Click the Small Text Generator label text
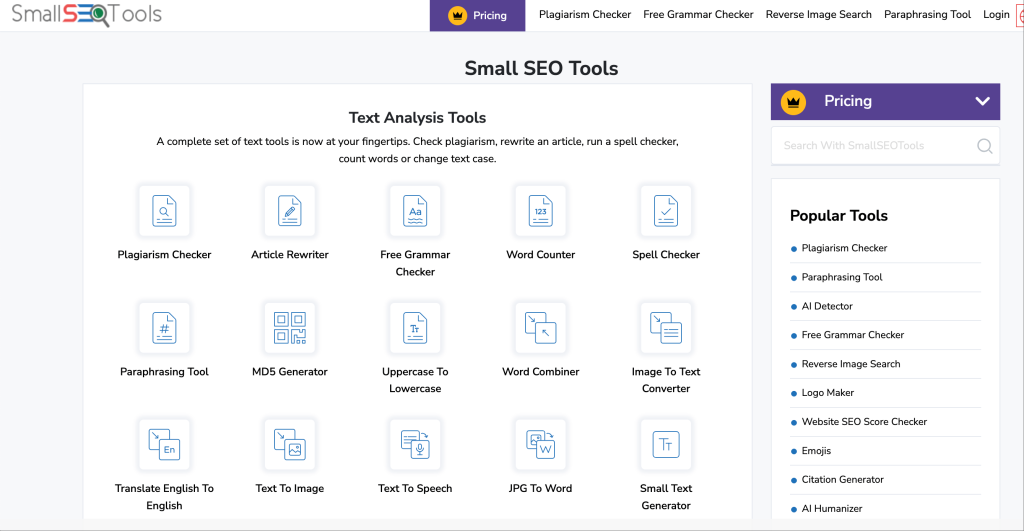The height and width of the screenshot is (531, 1024). tap(666, 497)
